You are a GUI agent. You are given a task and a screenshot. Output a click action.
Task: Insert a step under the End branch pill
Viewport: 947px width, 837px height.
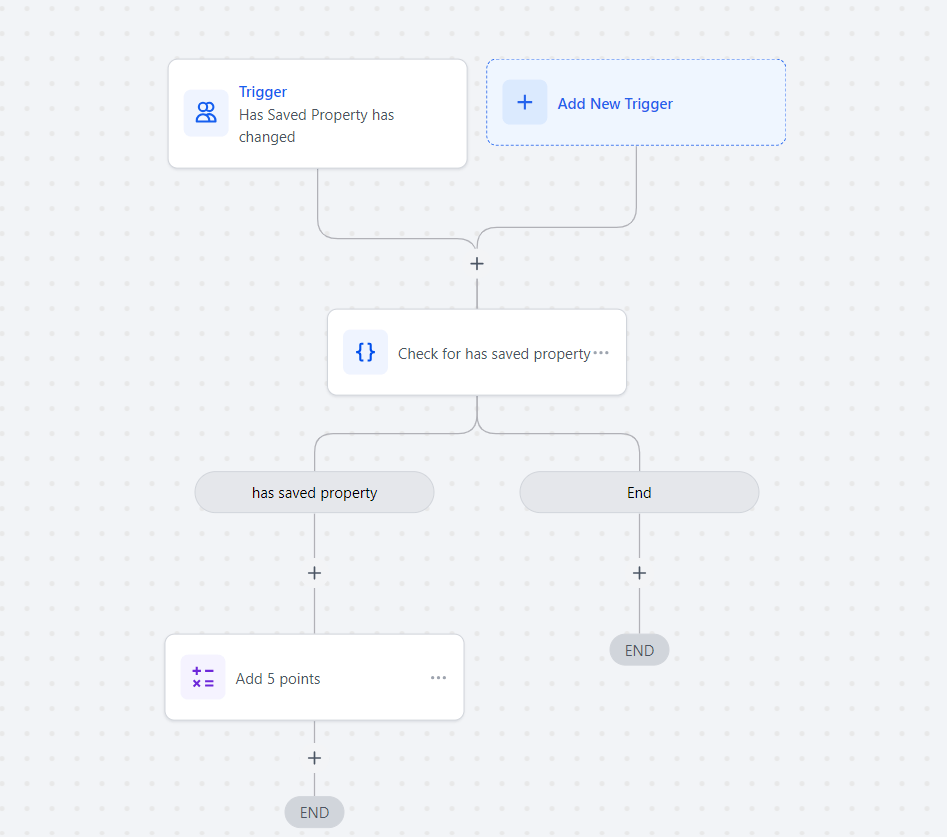(639, 573)
